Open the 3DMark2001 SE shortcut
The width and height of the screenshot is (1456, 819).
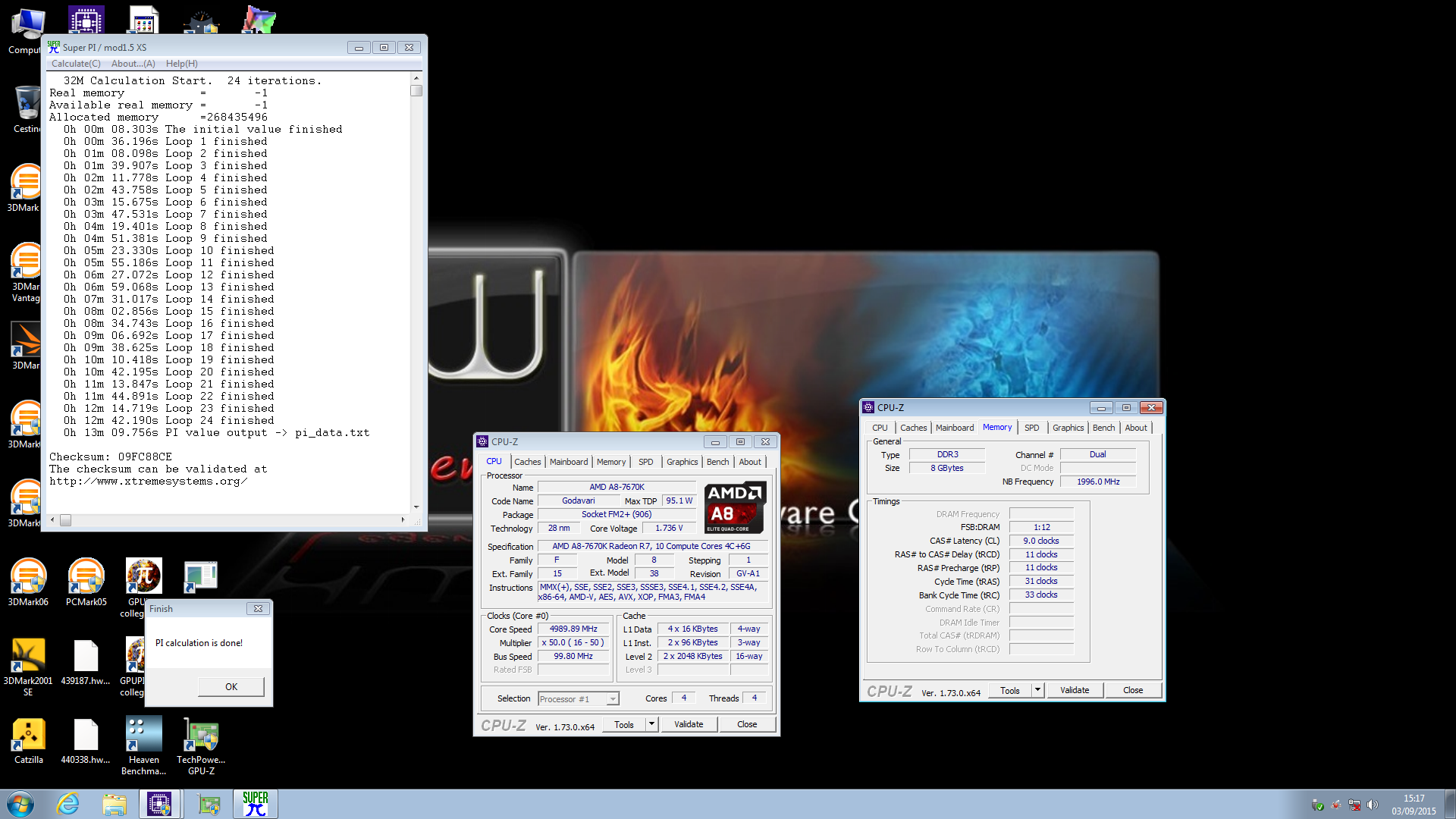[x=28, y=667]
